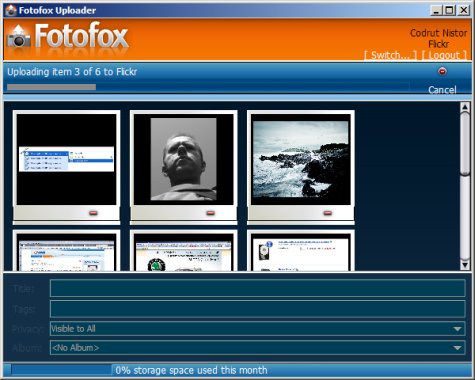This screenshot has height=380, width=475.
Task: Click the scrollbar up arrow
Action: [465, 107]
